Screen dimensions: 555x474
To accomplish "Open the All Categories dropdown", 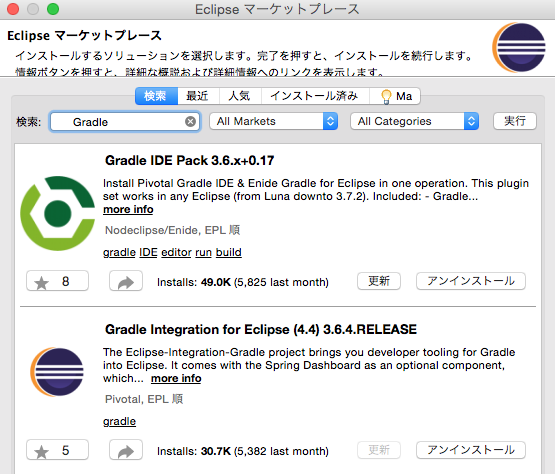I will tap(414, 121).
